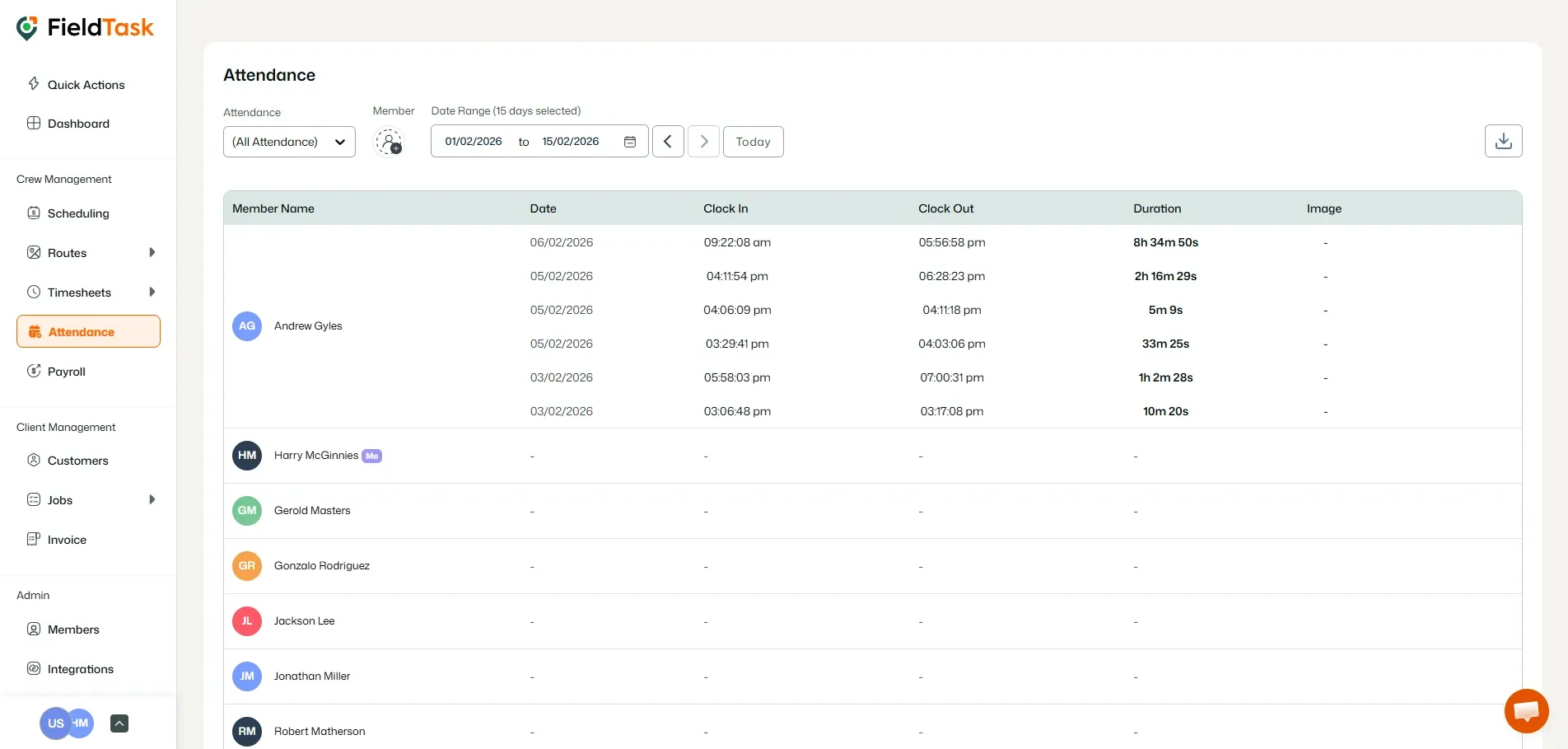Go to previous date range
1568x749 pixels.
(x=668, y=142)
